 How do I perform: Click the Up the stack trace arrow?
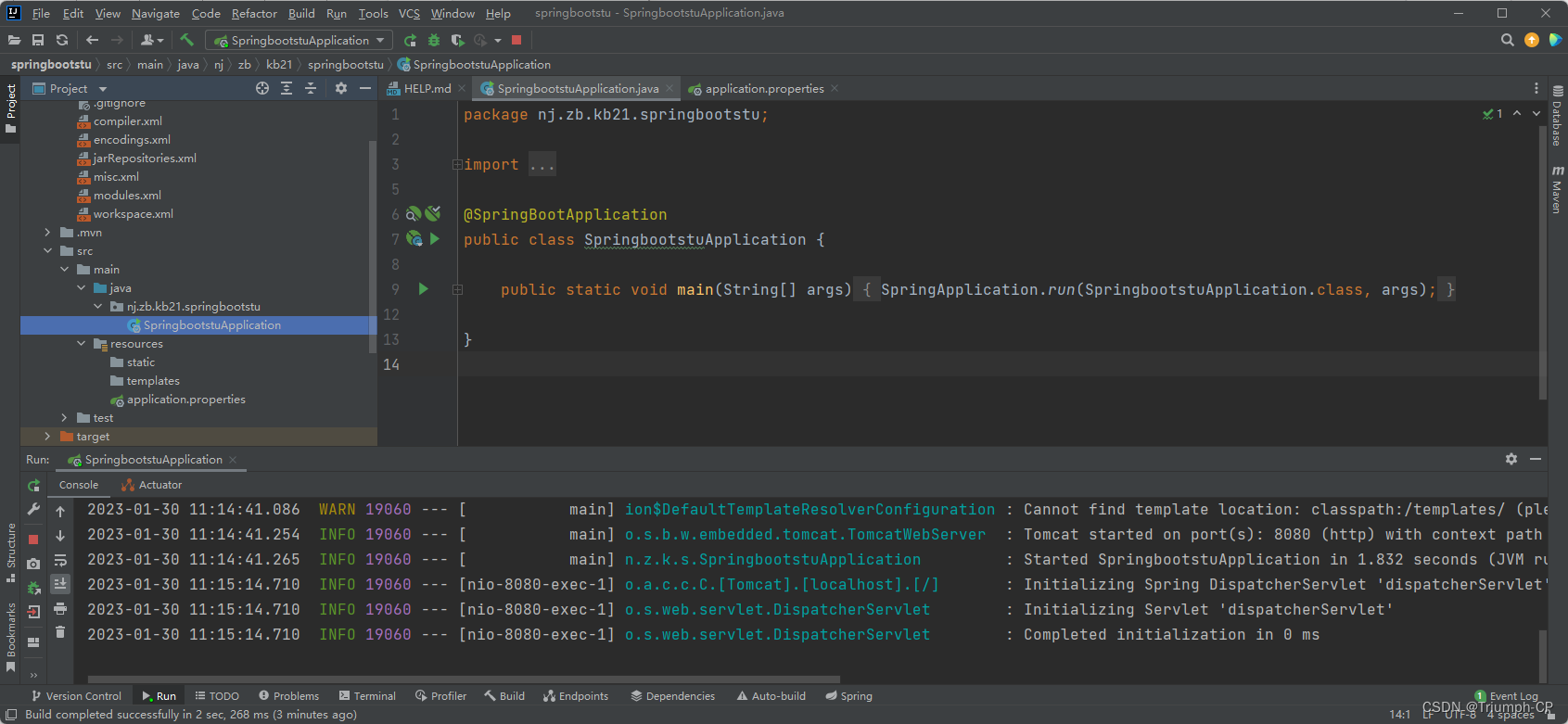[60, 511]
